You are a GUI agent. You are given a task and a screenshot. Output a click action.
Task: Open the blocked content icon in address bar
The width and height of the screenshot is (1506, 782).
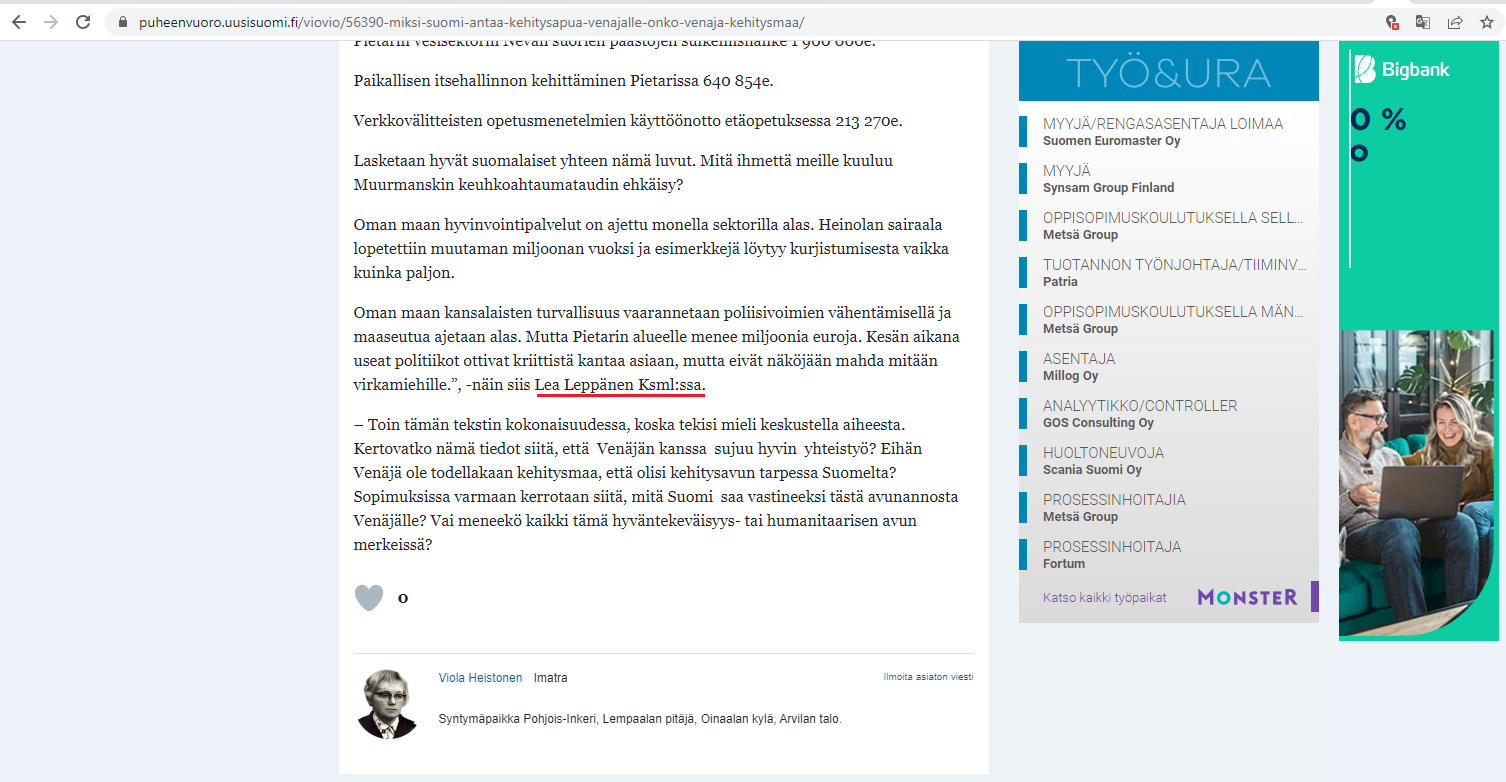[1391, 22]
